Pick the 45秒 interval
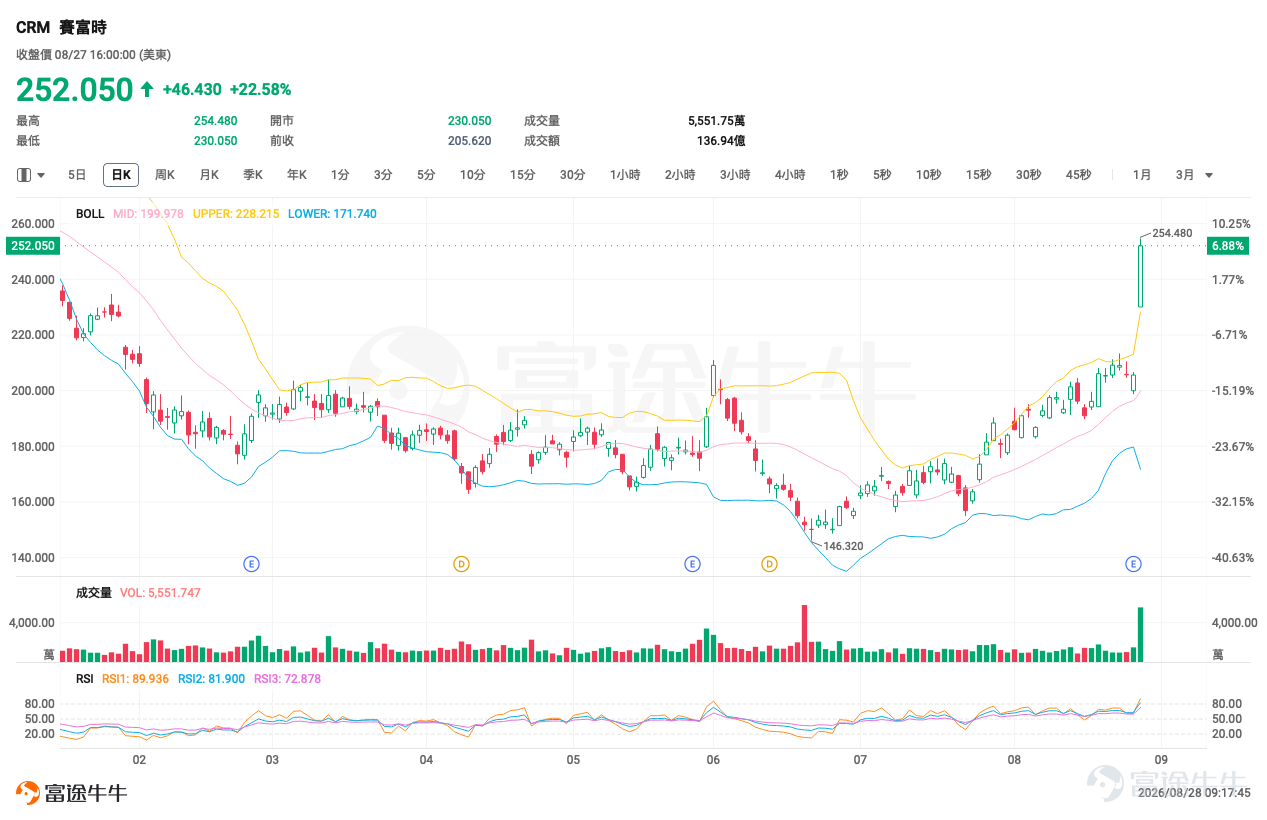Viewport: 1267px width, 820px height. [1078, 175]
